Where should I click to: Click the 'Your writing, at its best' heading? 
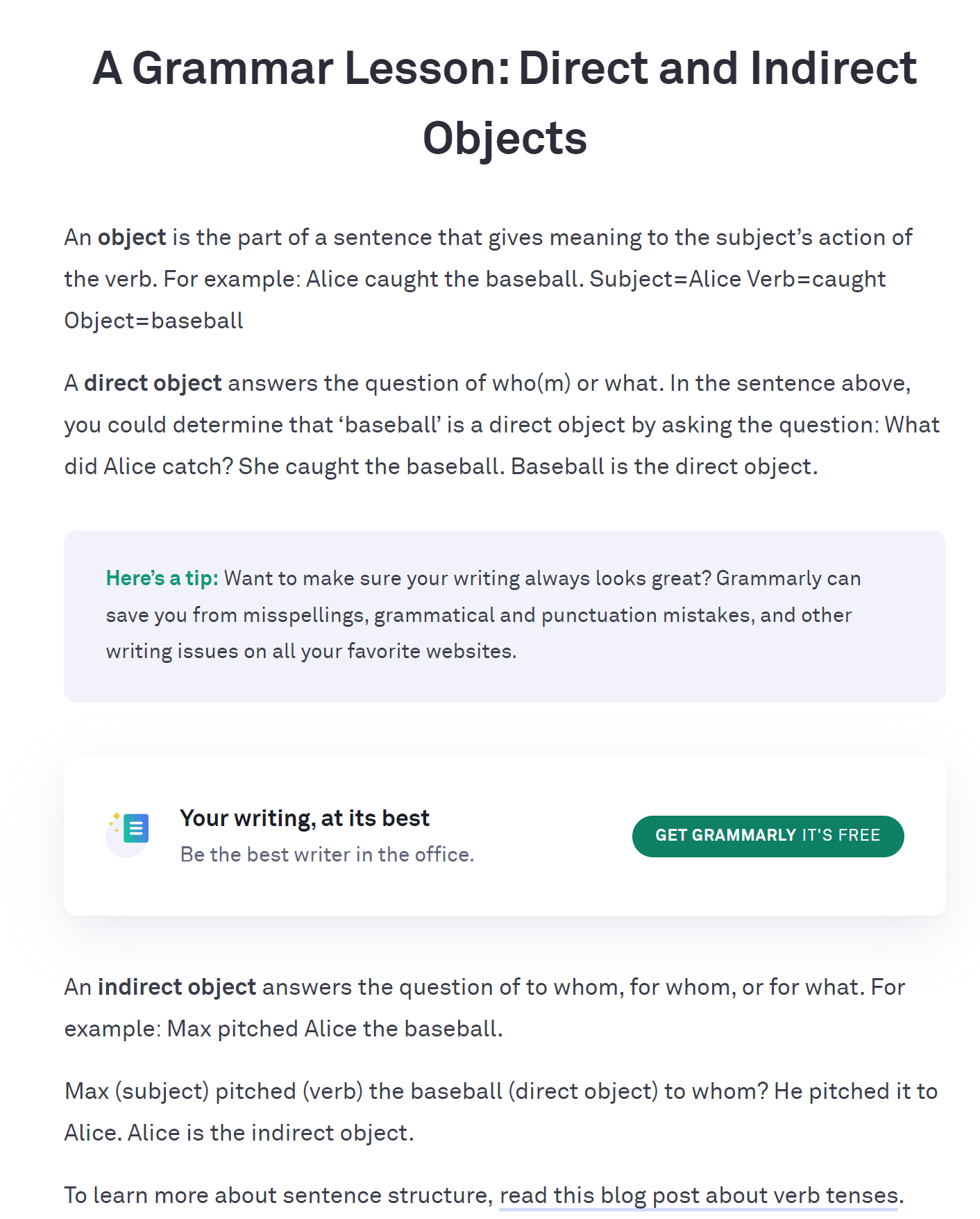coord(304,818)
